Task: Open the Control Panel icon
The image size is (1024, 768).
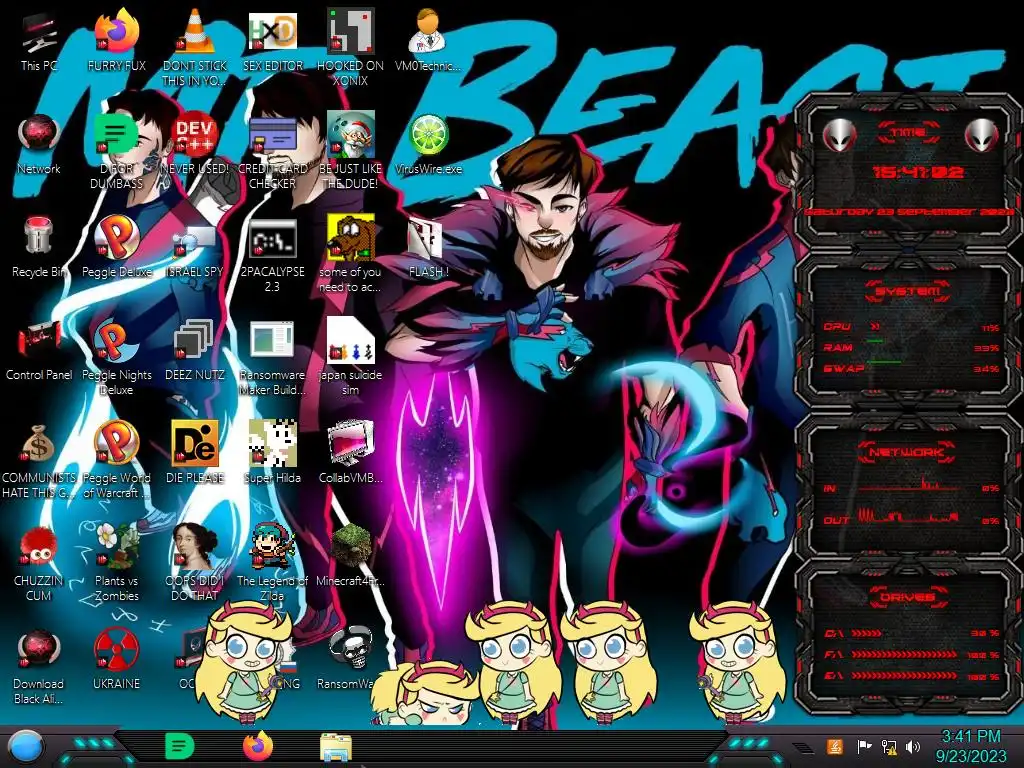Action: (39, 340)
